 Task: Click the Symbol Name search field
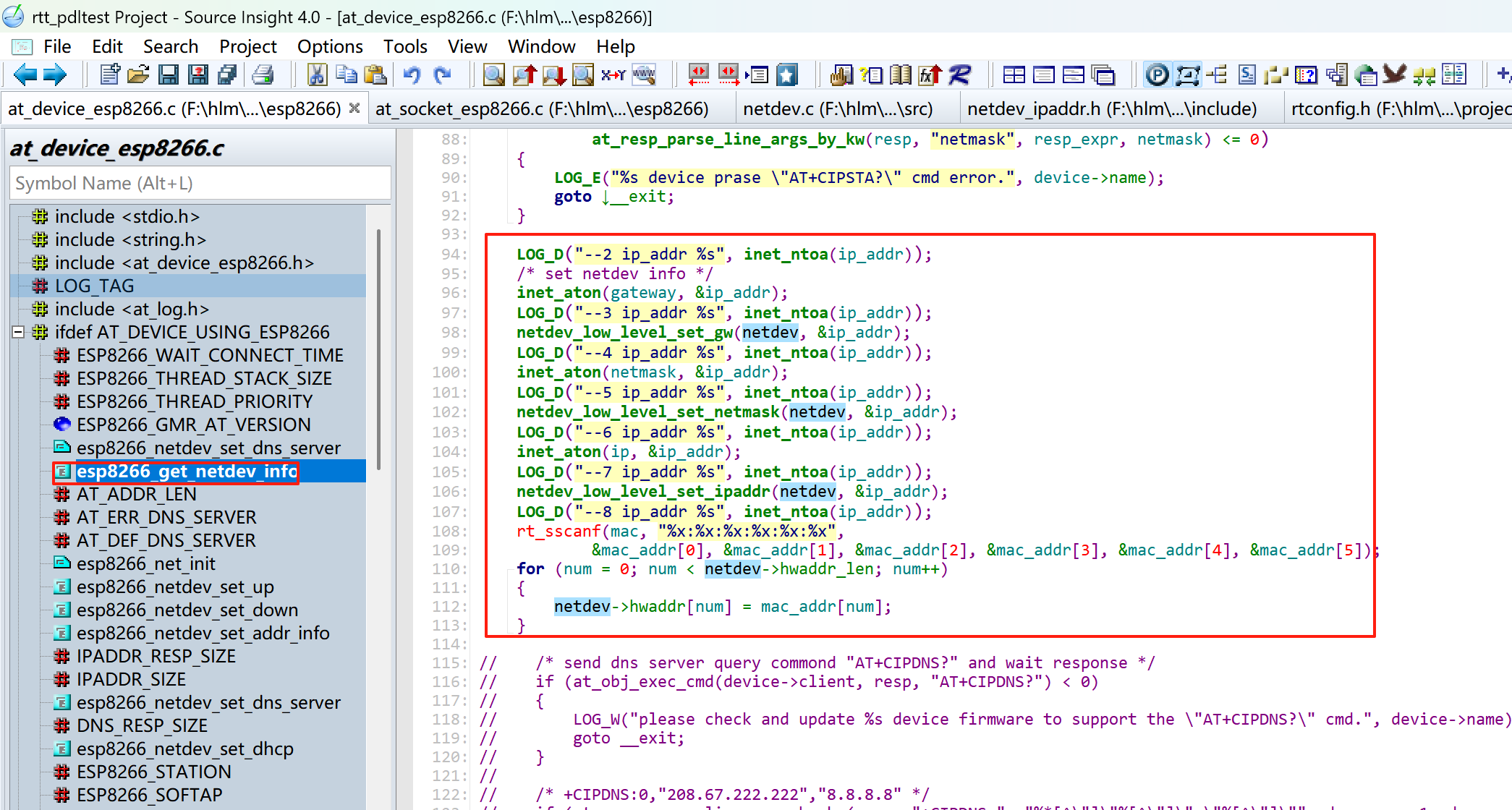[200, 184]
